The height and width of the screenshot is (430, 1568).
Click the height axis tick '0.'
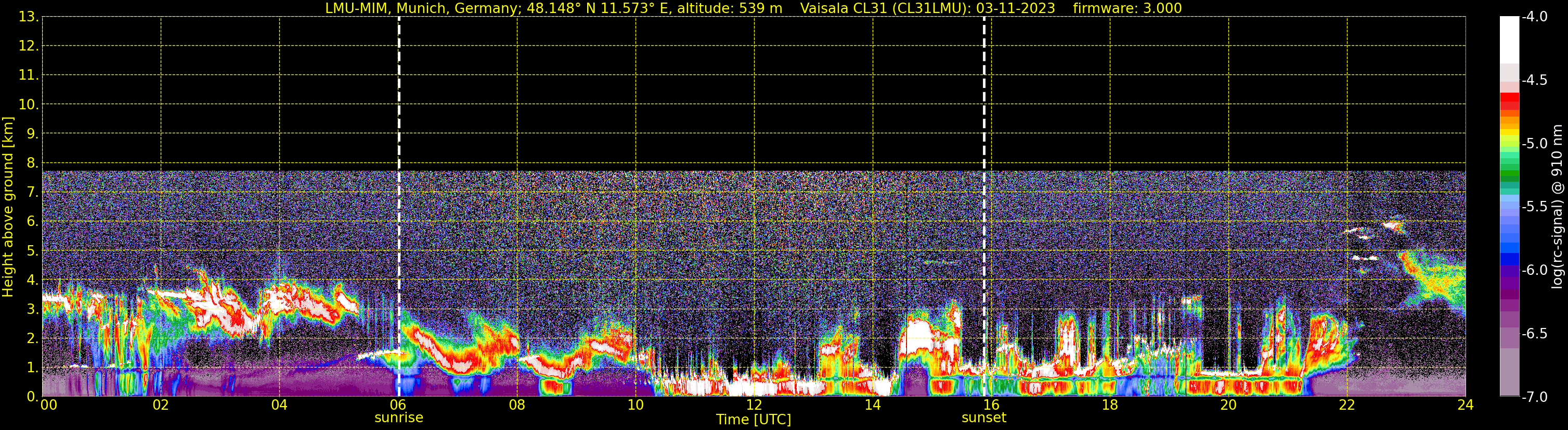click(x=32, y=397)
